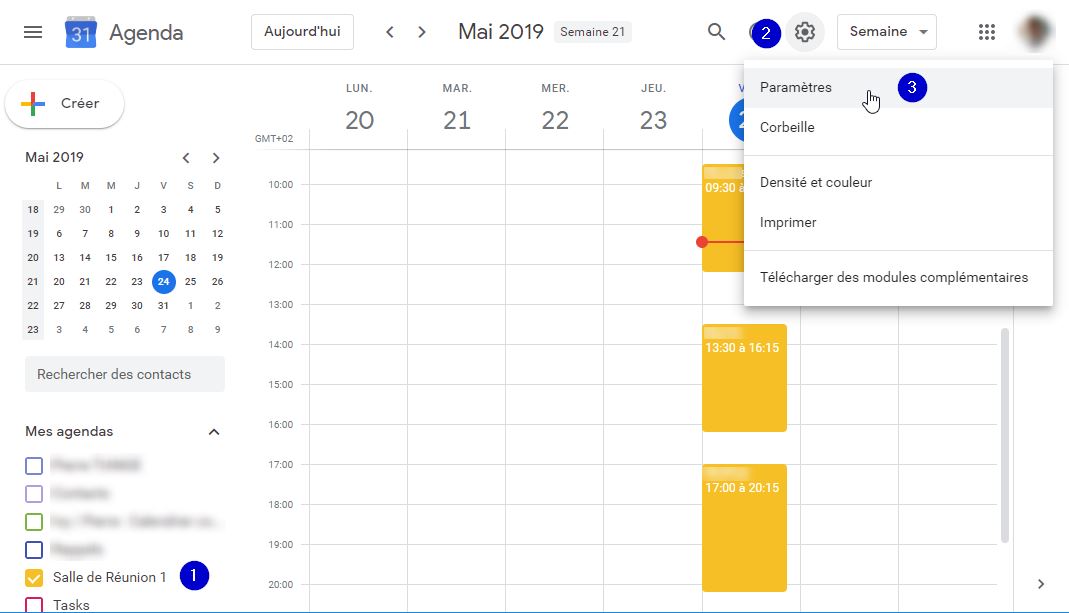The image size is (1069, 613).
Task: Click the Créer button
Action: [x=65, y=104]
